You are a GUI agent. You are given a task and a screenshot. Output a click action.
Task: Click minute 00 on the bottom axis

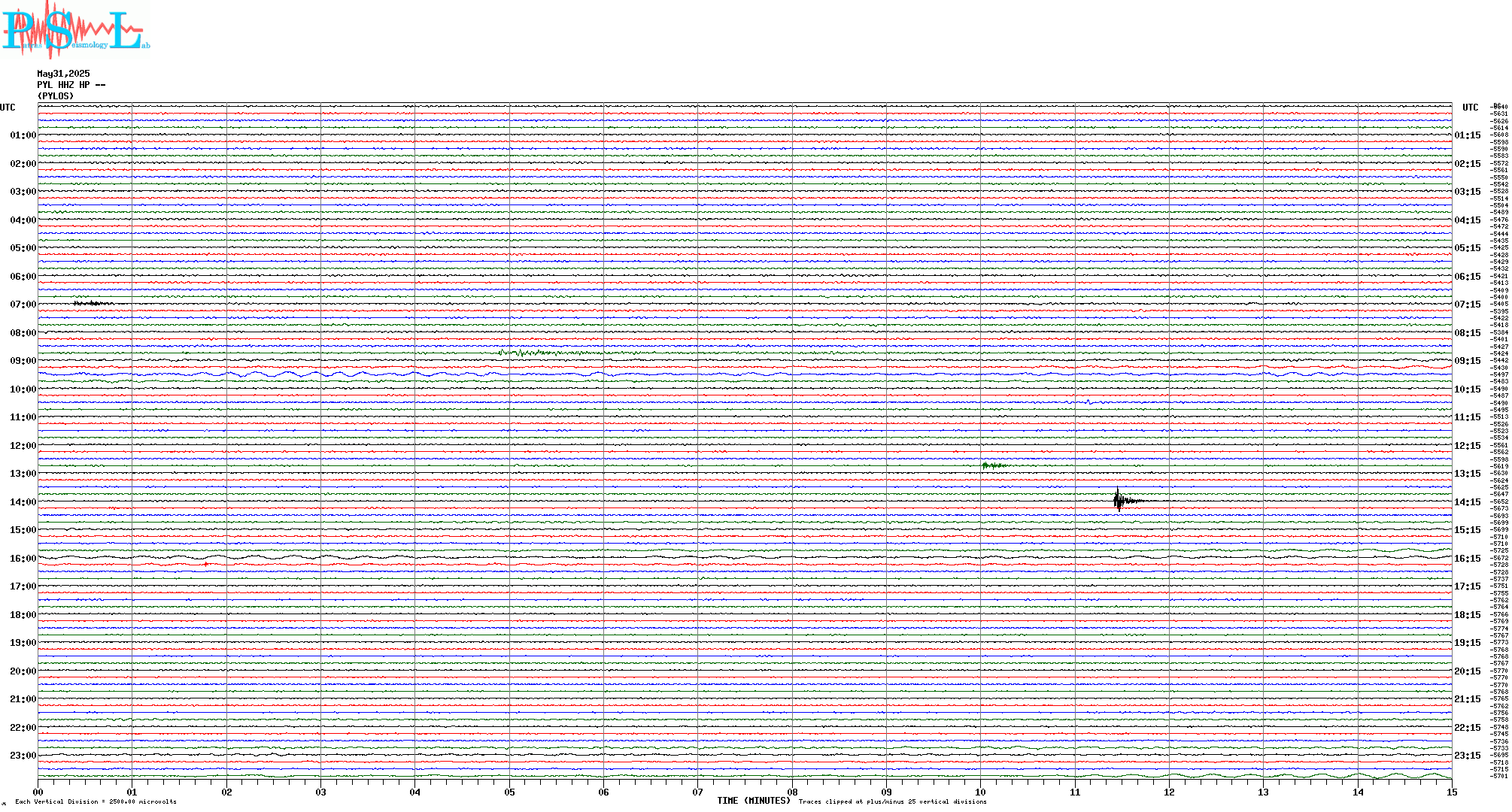(x=38, y=792)
